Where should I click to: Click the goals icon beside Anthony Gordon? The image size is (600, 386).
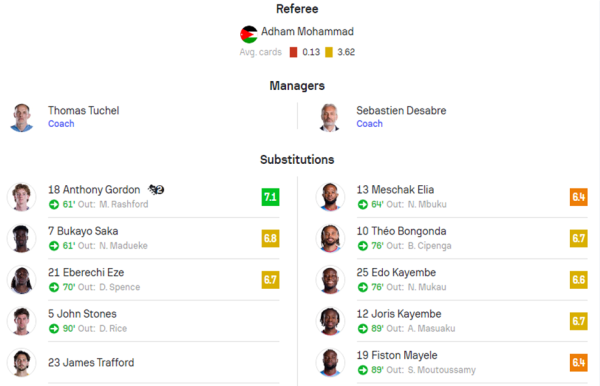(x=156, y=189)
